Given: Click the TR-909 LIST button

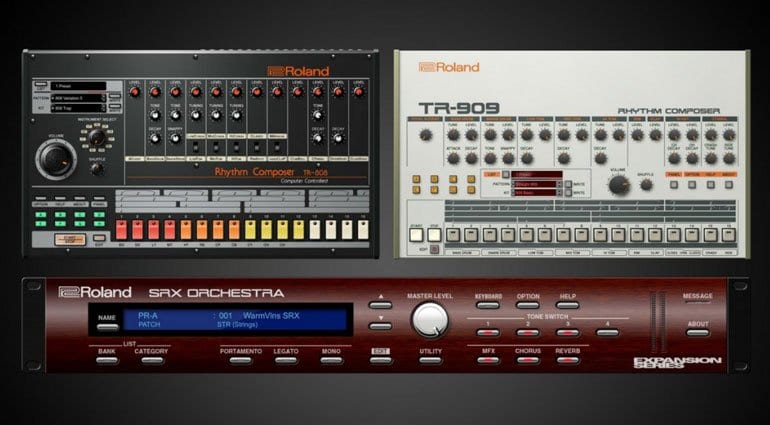Looking at the screenshot, I should (505, 174).
